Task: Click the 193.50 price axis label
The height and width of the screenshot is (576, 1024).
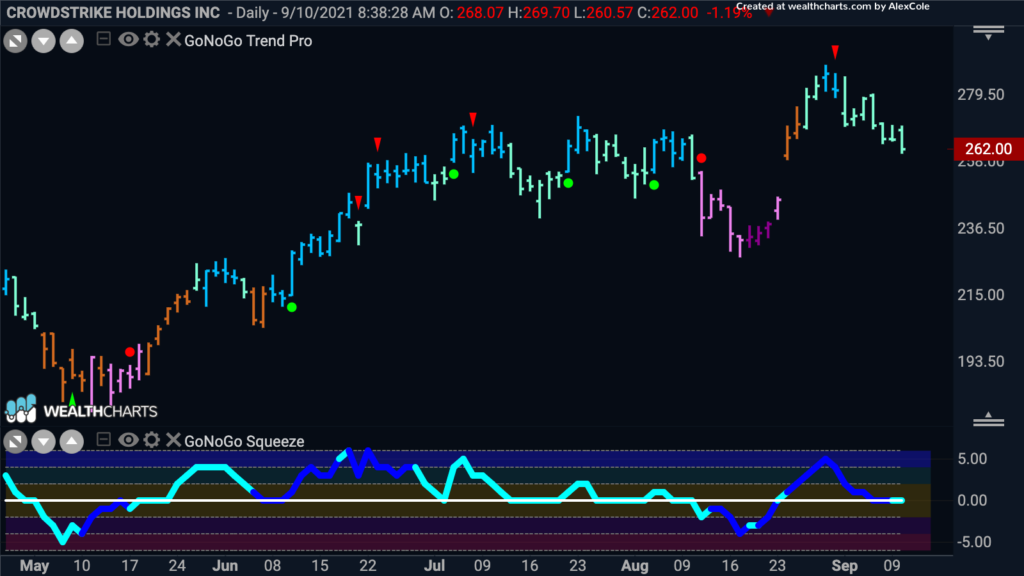Action: coord(981,362)
